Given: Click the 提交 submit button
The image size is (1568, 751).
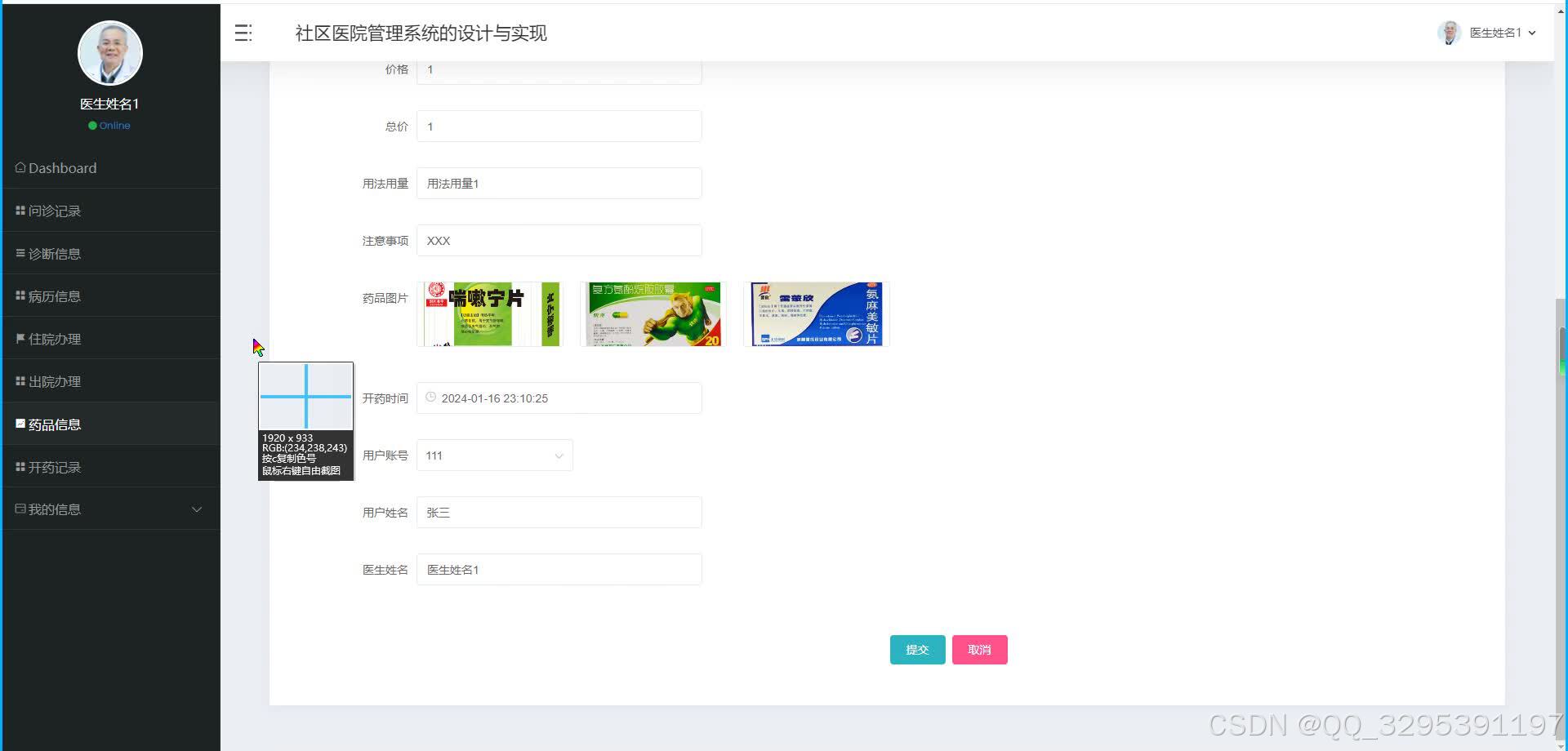Looking at the screenshot, I should [917, 649].
